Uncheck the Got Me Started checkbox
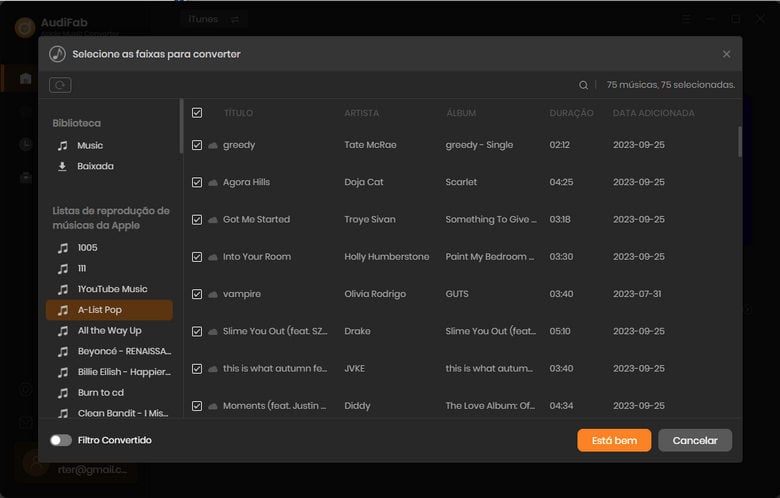The width and height of the screenshot is (780, 498). [x=197, y=220]
